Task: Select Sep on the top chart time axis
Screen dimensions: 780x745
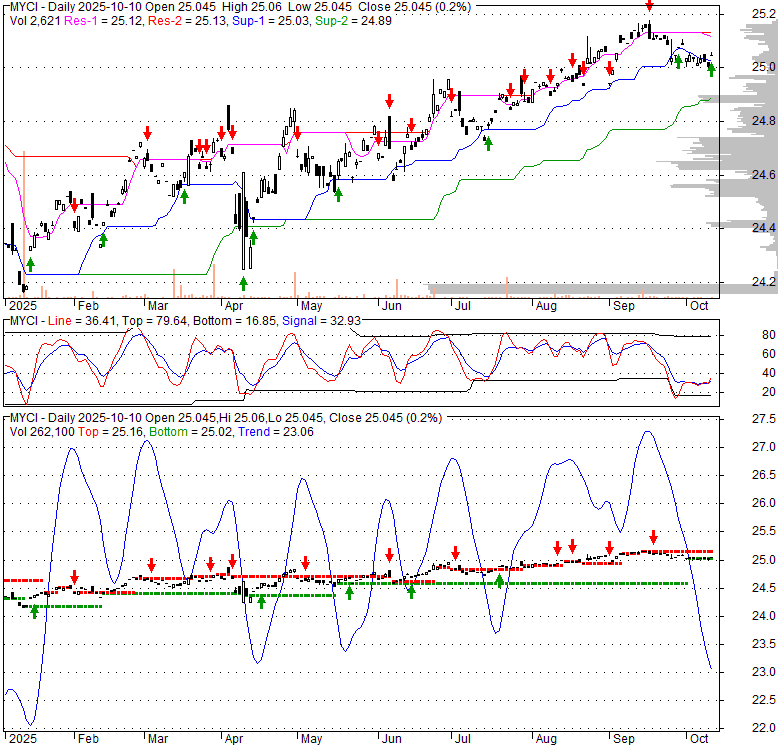Action: tap(624, 304)
